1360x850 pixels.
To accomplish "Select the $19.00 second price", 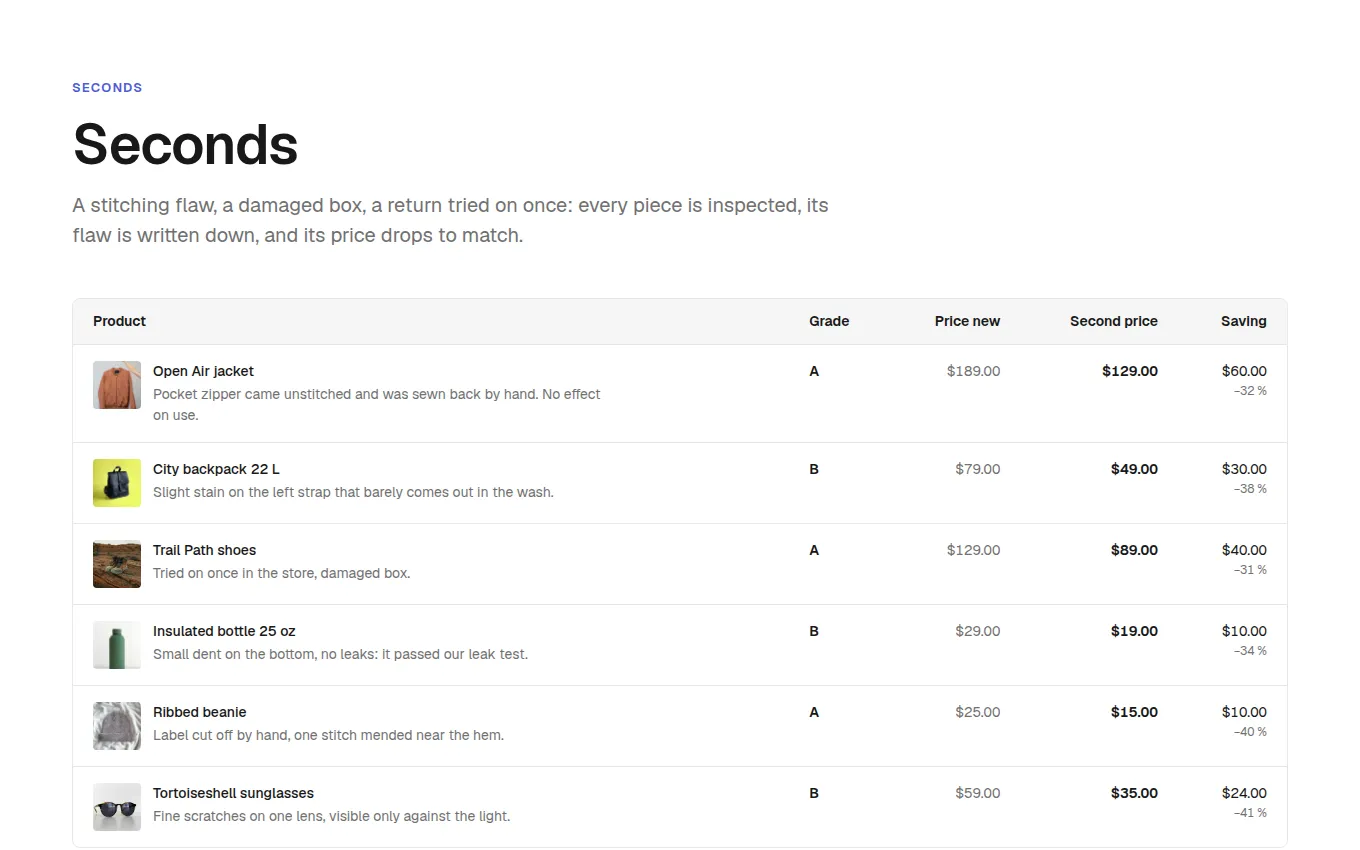I will [1134, 631].
